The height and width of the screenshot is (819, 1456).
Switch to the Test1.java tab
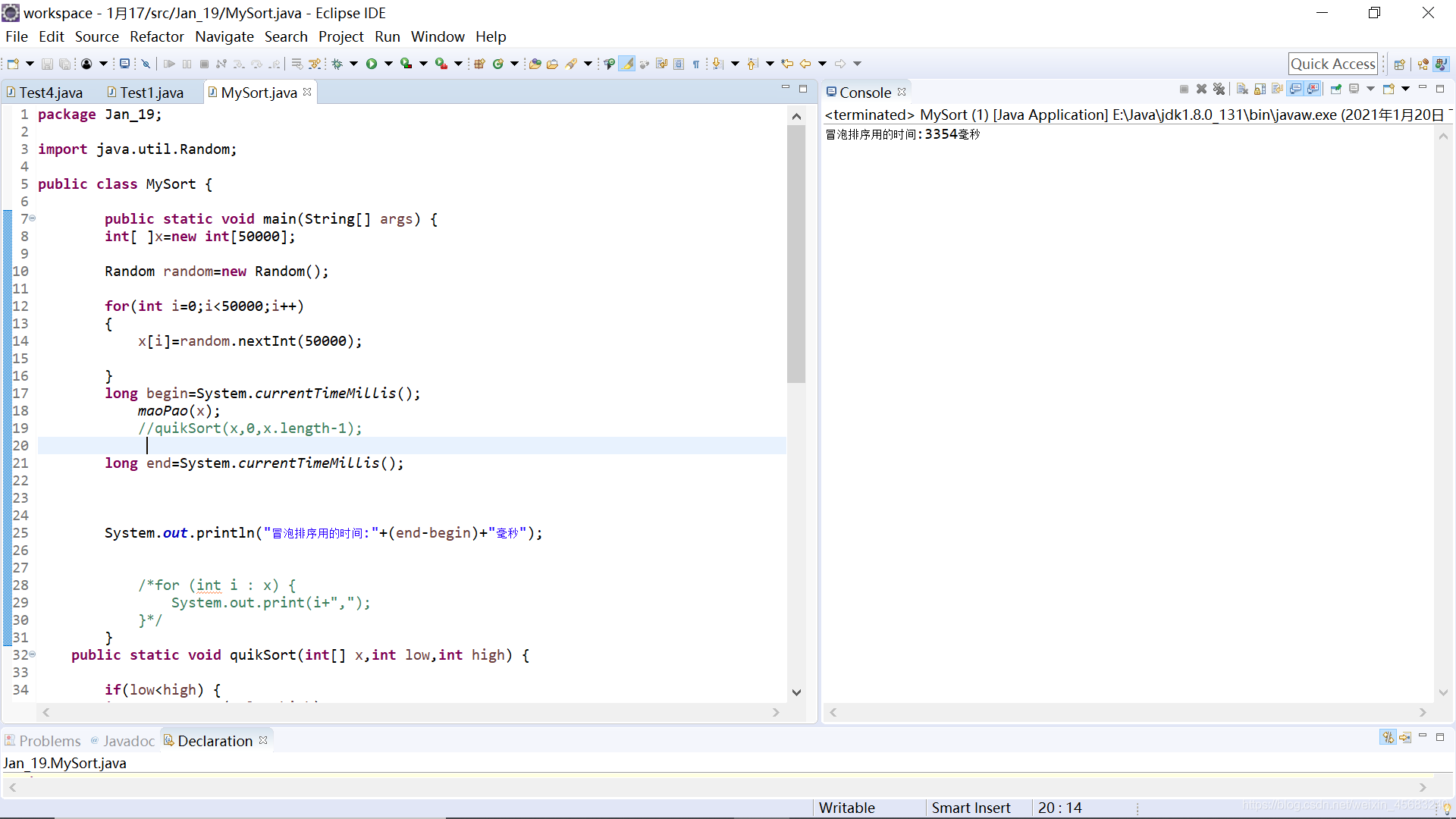[151, 93]
